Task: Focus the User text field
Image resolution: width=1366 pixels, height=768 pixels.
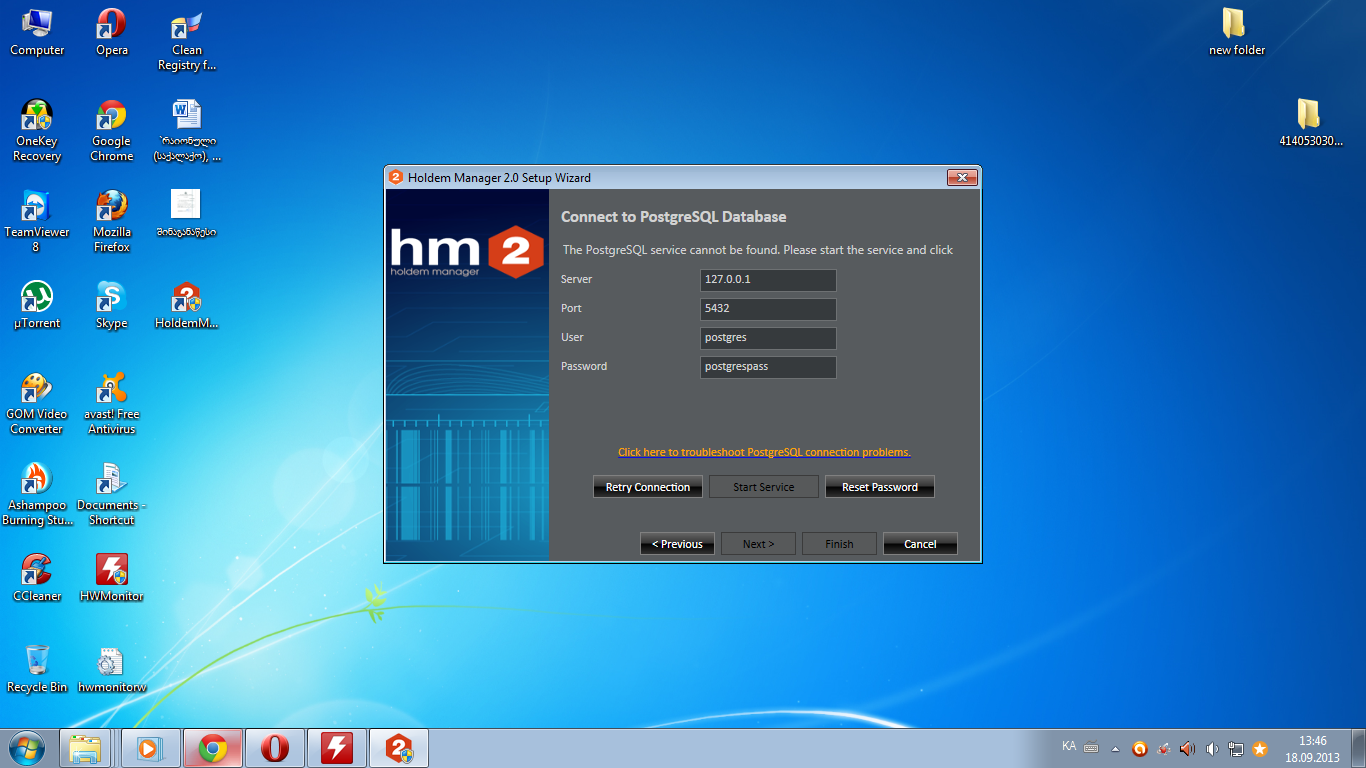Action: tap(768, 338)
